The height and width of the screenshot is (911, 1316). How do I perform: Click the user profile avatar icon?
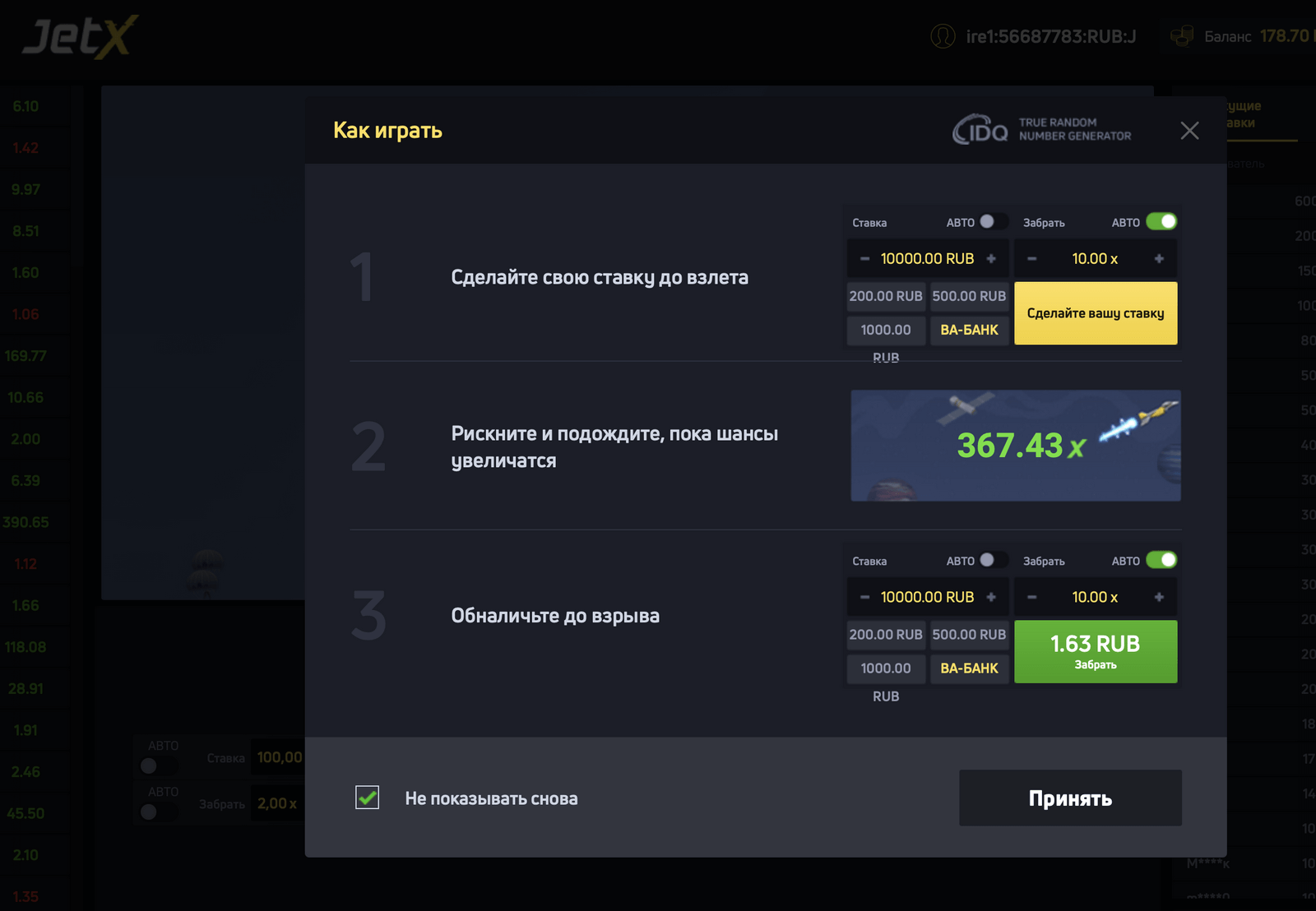(x=943, y=36)
